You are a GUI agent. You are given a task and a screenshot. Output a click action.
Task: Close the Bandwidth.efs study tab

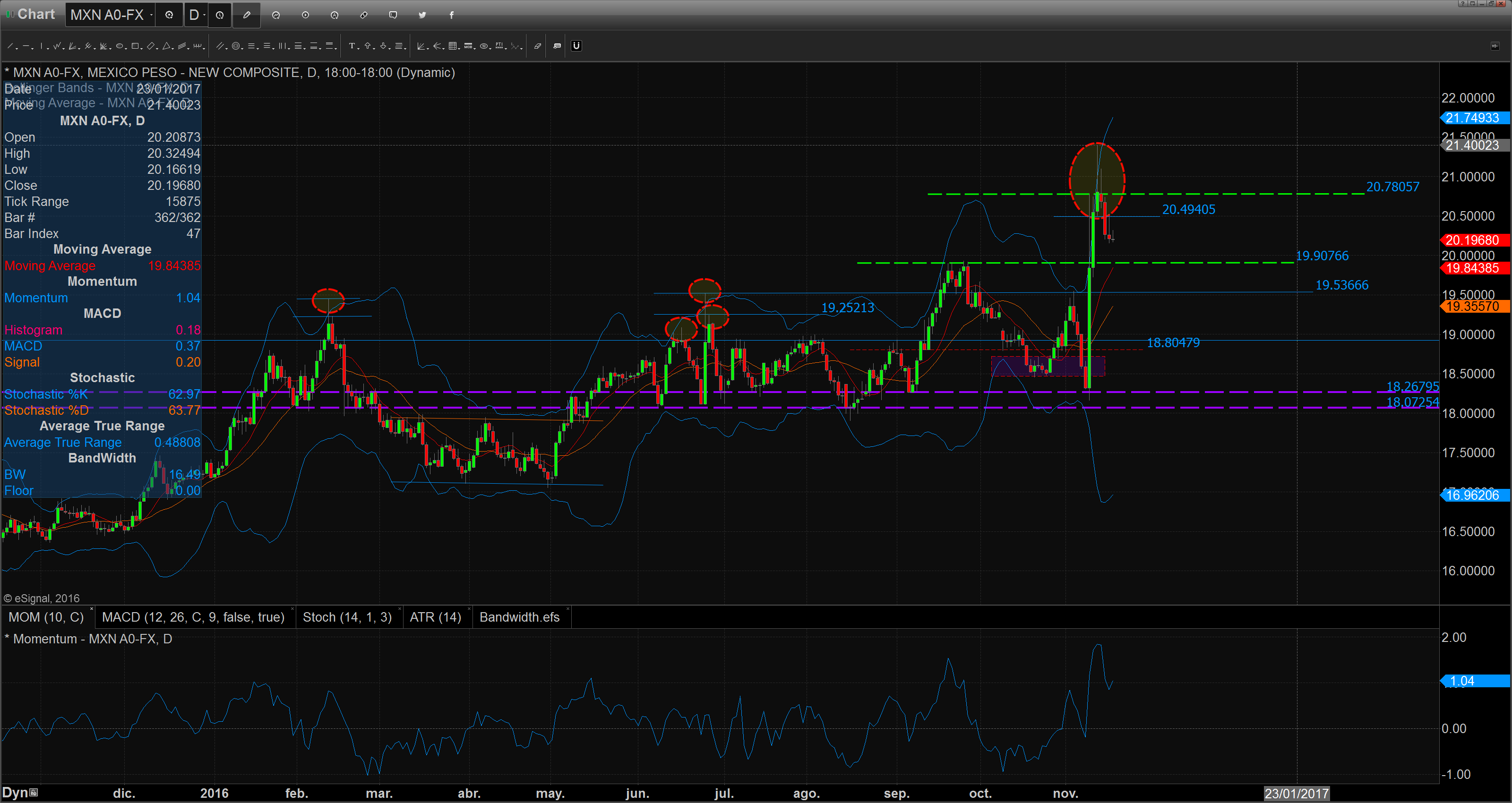click(568, 609)
